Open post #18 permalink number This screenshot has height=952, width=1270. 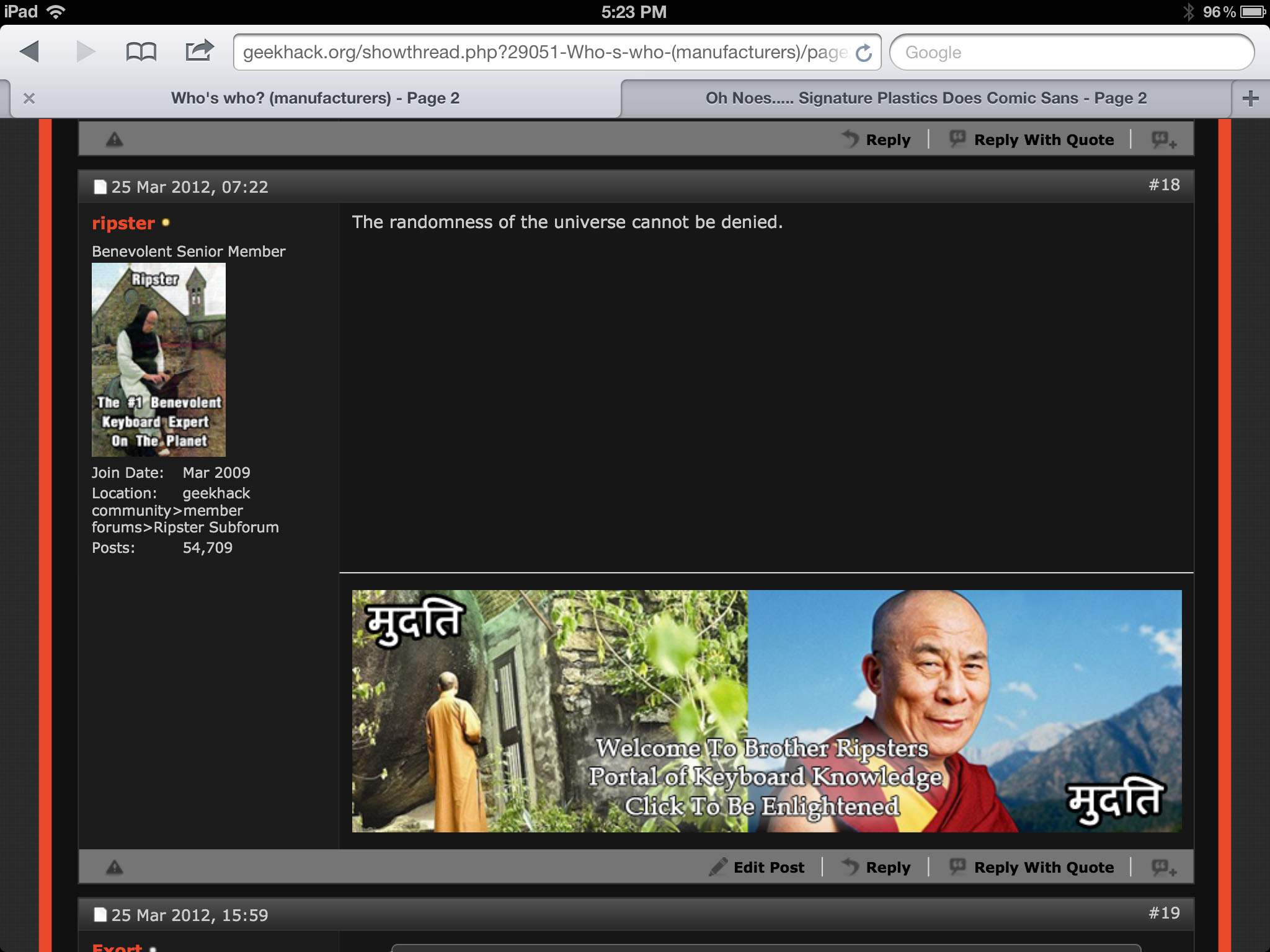tap(1164, 185)
